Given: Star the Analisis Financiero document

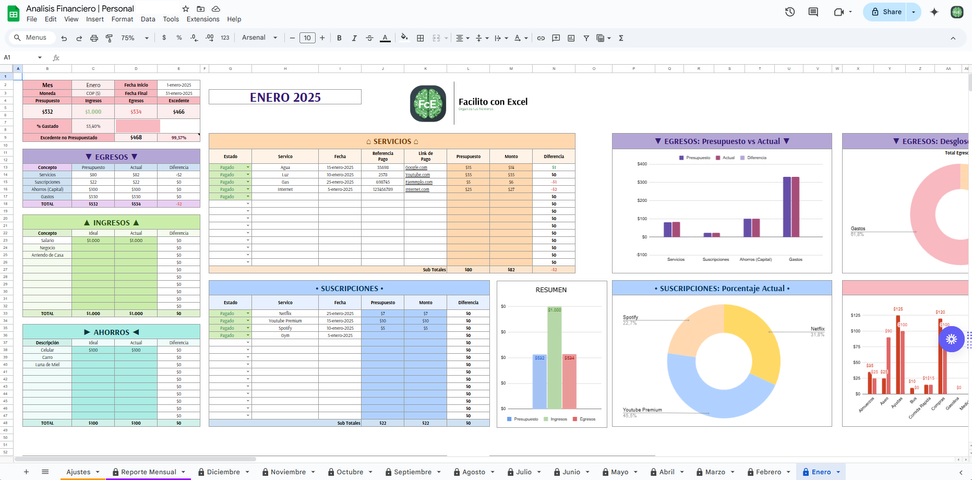Looking at the screenshot, I should (x=186, y=8).
